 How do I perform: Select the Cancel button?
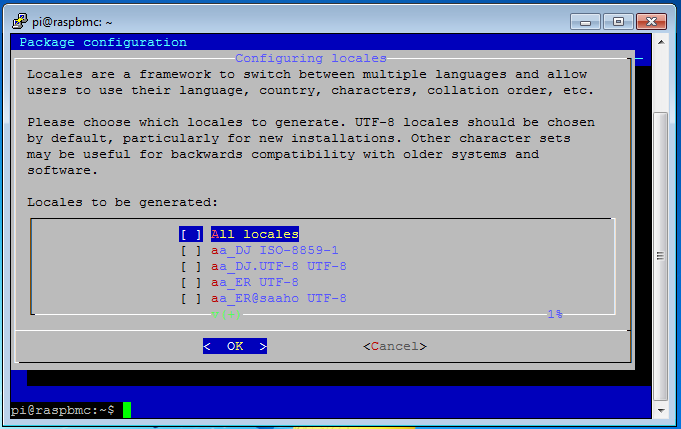[x=395, y=346]
